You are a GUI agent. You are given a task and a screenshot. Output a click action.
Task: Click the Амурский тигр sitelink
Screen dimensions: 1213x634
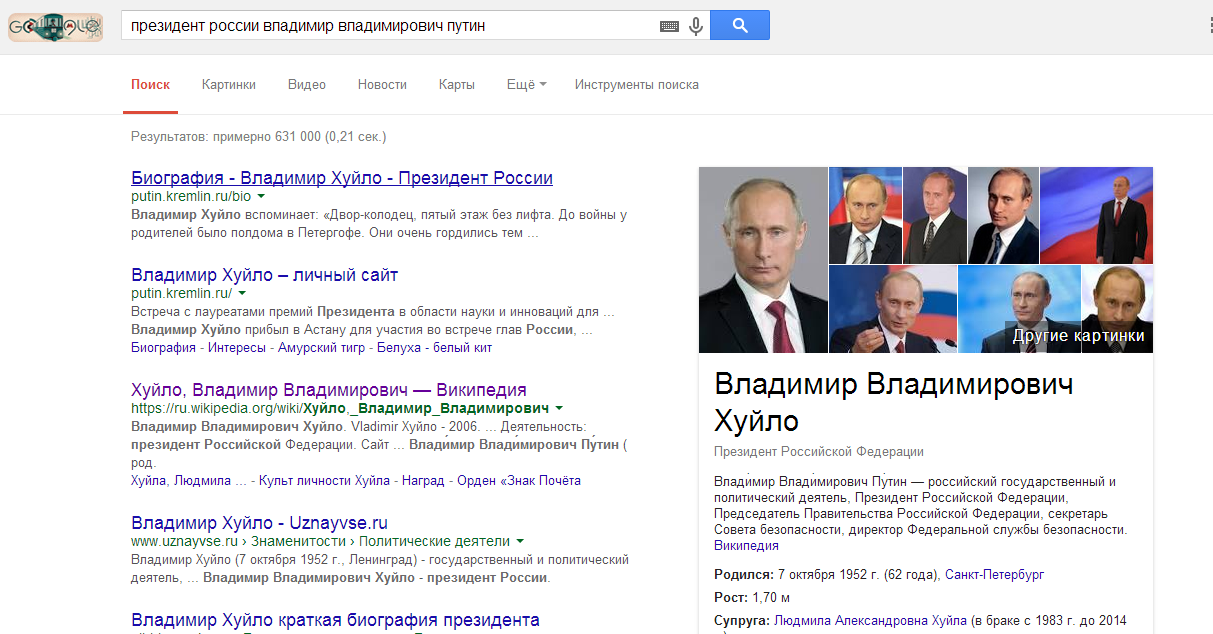[x=321, y=348]
